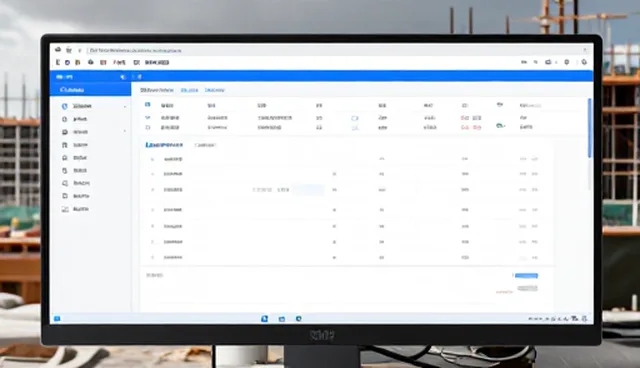Image resolution: width=640 pixels, height=368 pixels.
Task: Click the small button beside the blue section heading
Action: (205, 145)
